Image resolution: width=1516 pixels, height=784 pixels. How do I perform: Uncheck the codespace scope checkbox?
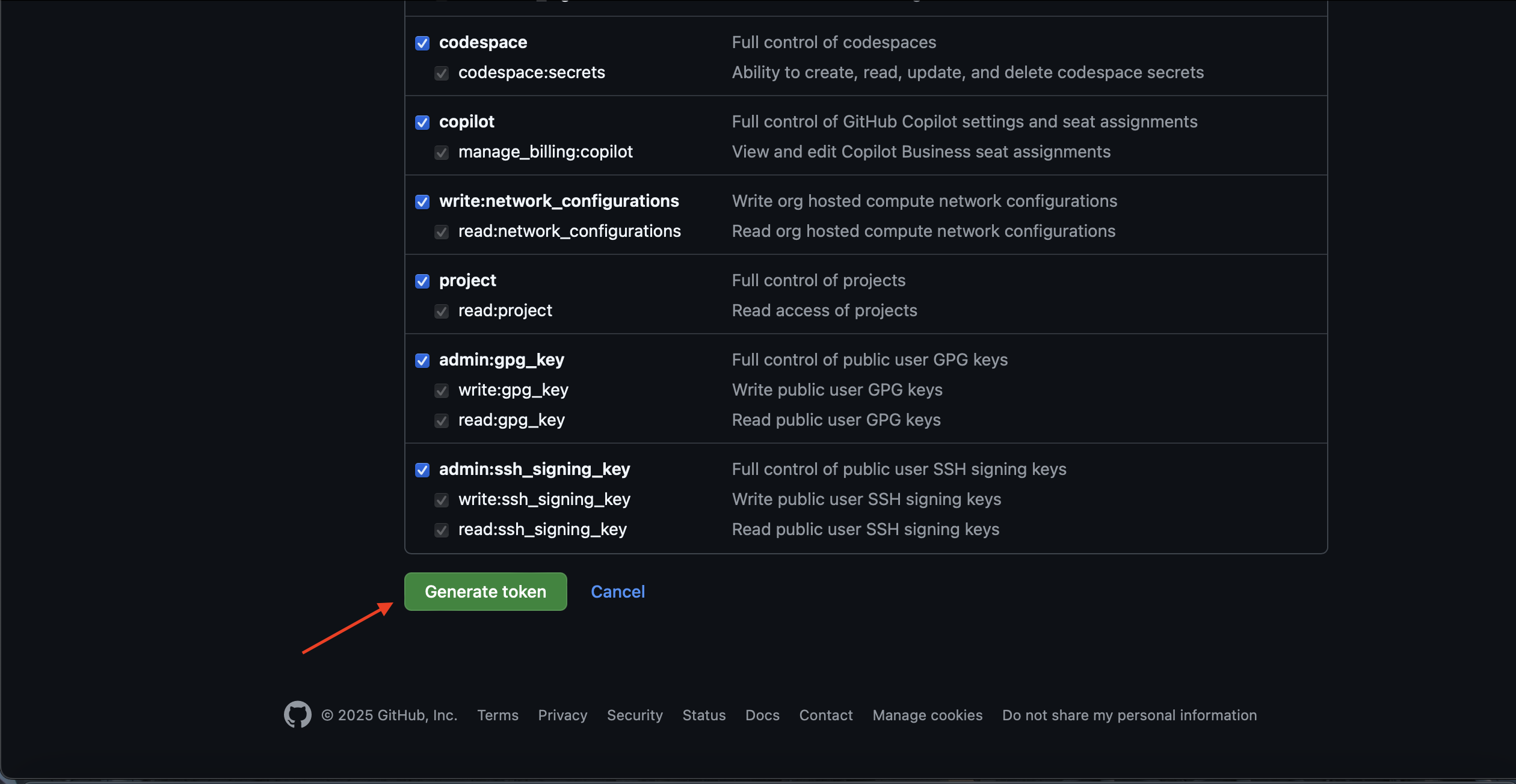pyautogui.click(x=422, y=43)
